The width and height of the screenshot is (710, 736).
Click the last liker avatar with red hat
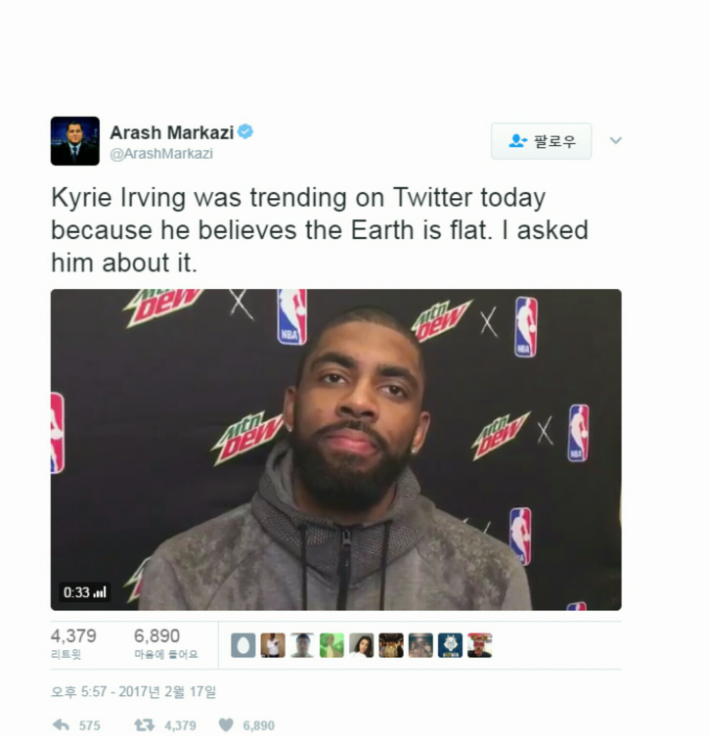[480, 645]
